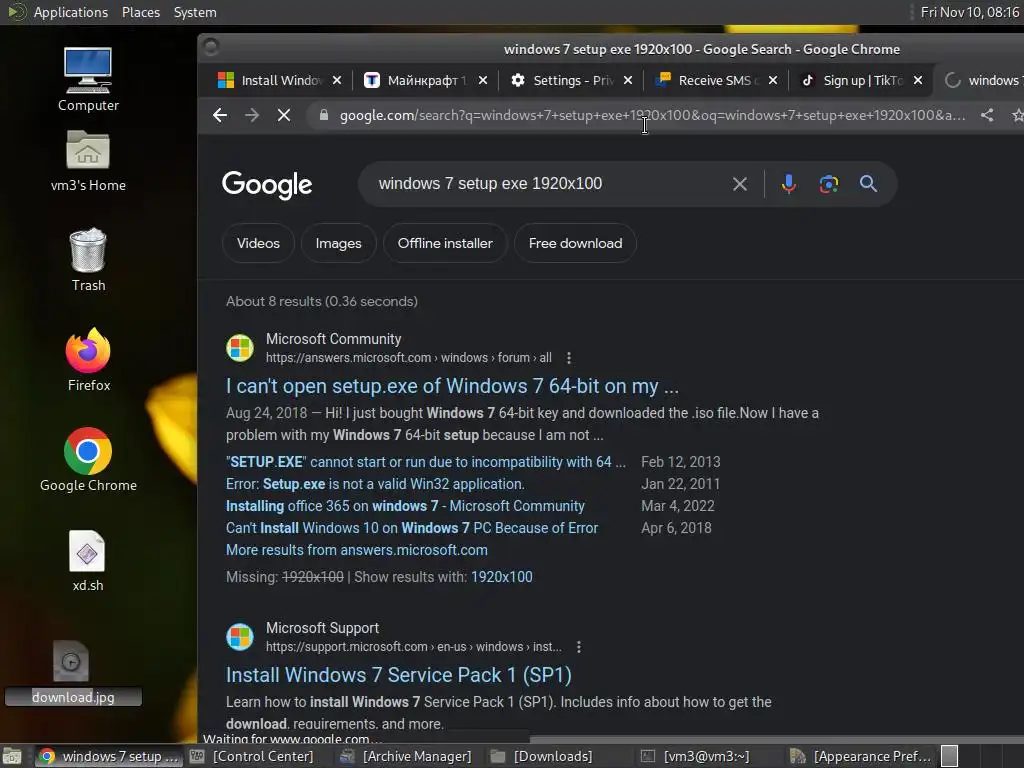Open the System menu
1024x768 pixels.
click(195, 12)
